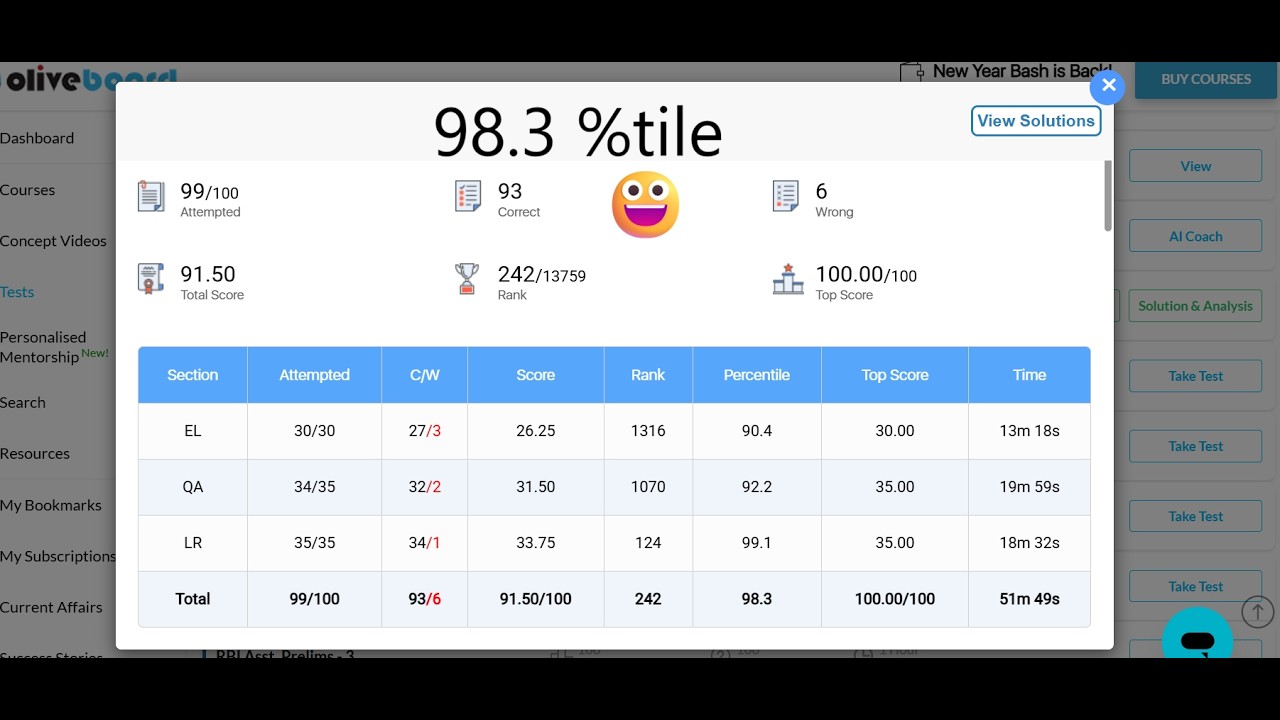The height and width of the screenshot is (720, 1280).
Task: Click total score 91.50/100 in table
Action: click(536, 599)
